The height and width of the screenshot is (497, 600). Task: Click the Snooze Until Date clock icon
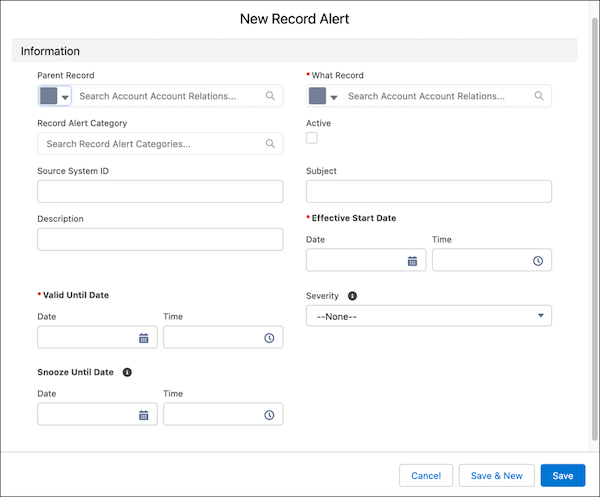point(269,415)
